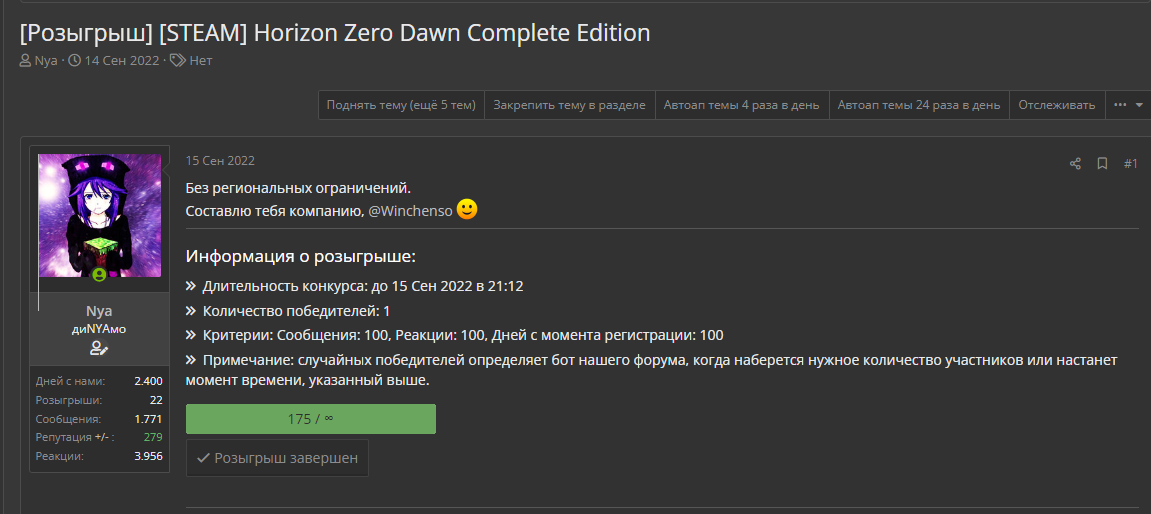The height and width of the screenshot is (514, 1151).
Task: Click the Розыгрыш завершен button
Action: [x=277, y=458]
